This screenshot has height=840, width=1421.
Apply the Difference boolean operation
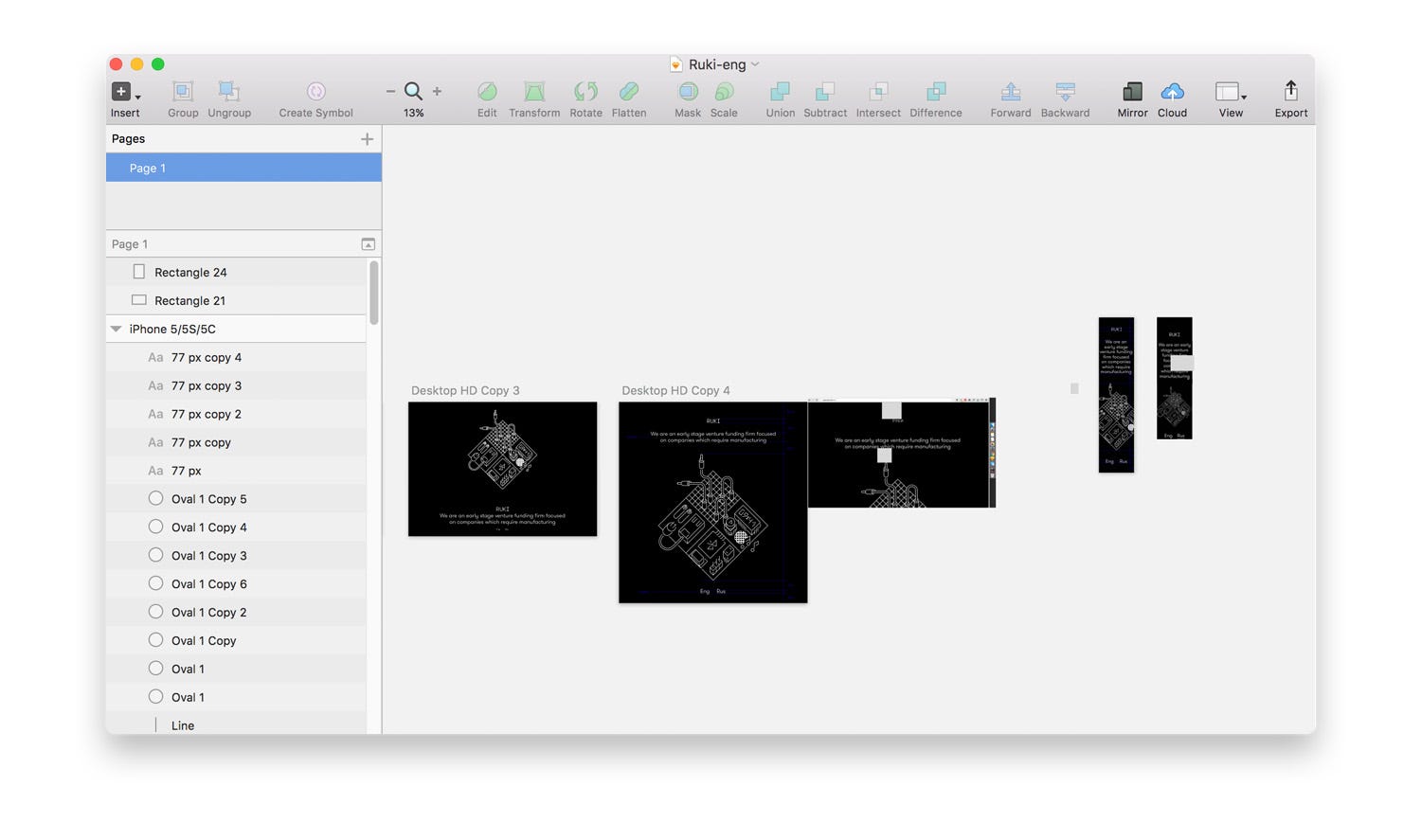point(936,91)
